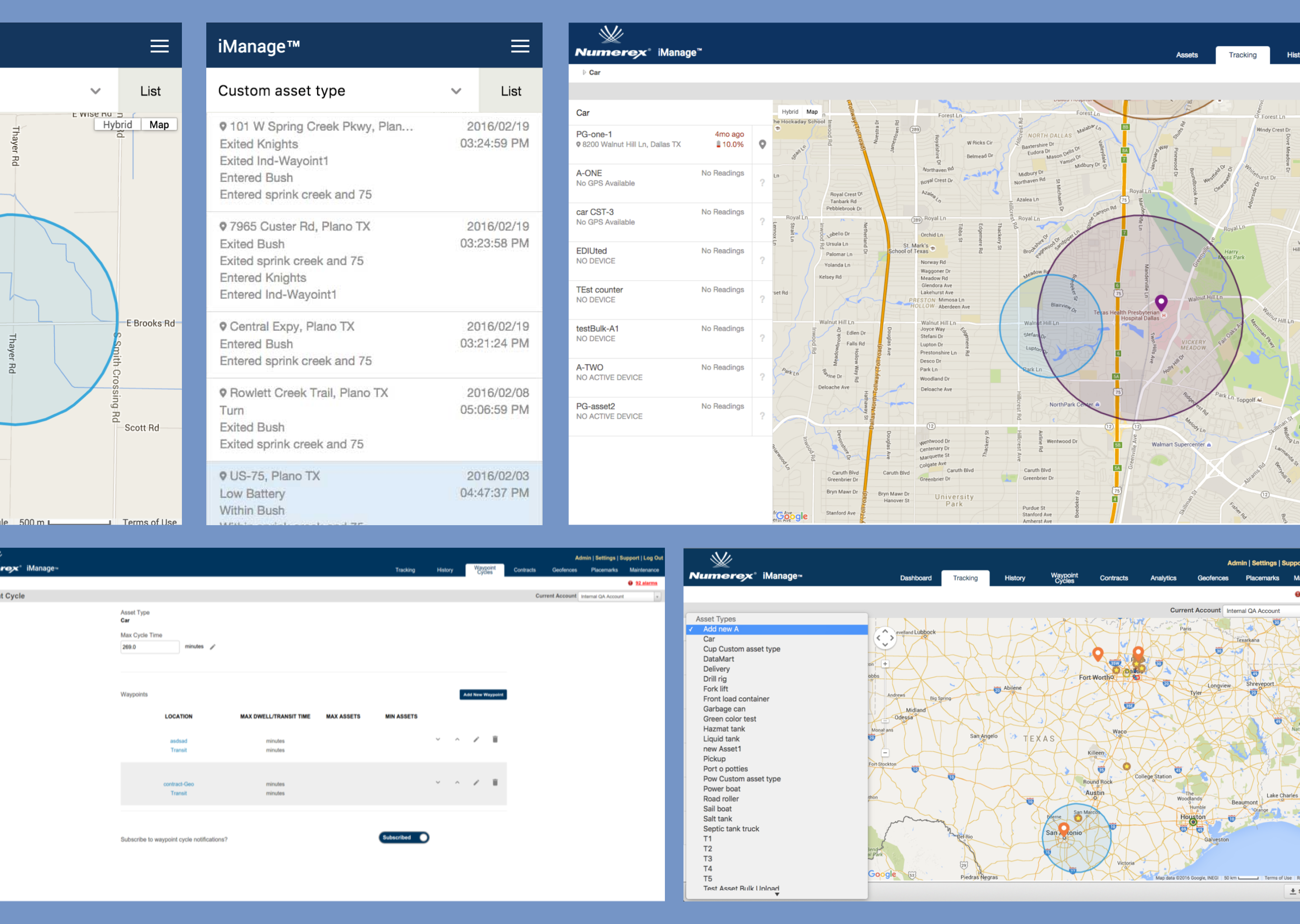1300x924 pixels.
Task: Expand the Car breadcrumb triangle
Action: pyautogui.click(x=584, y=73)
